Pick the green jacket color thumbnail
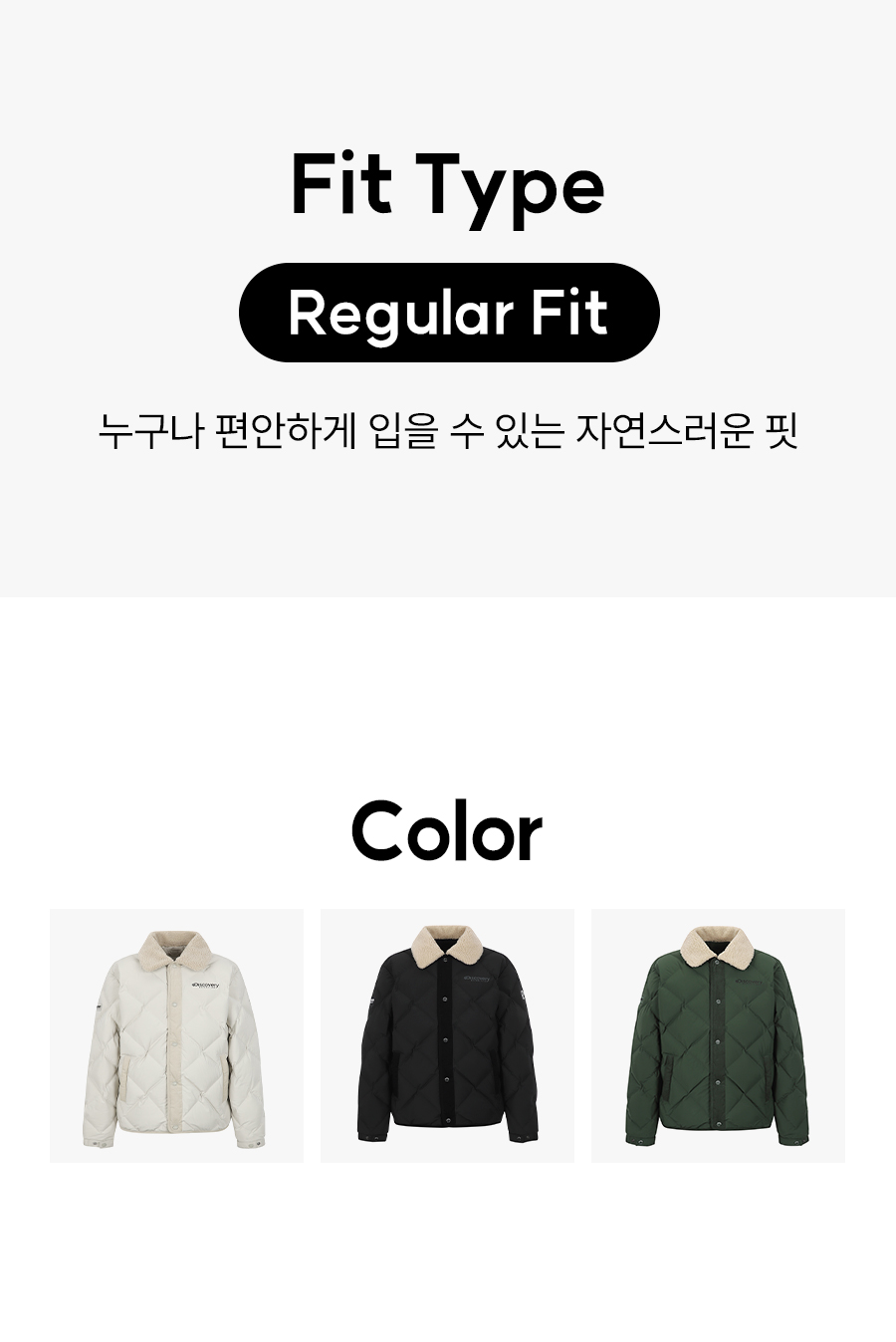Screen dimensions: 896x1342 click(x=718, y=1035)
